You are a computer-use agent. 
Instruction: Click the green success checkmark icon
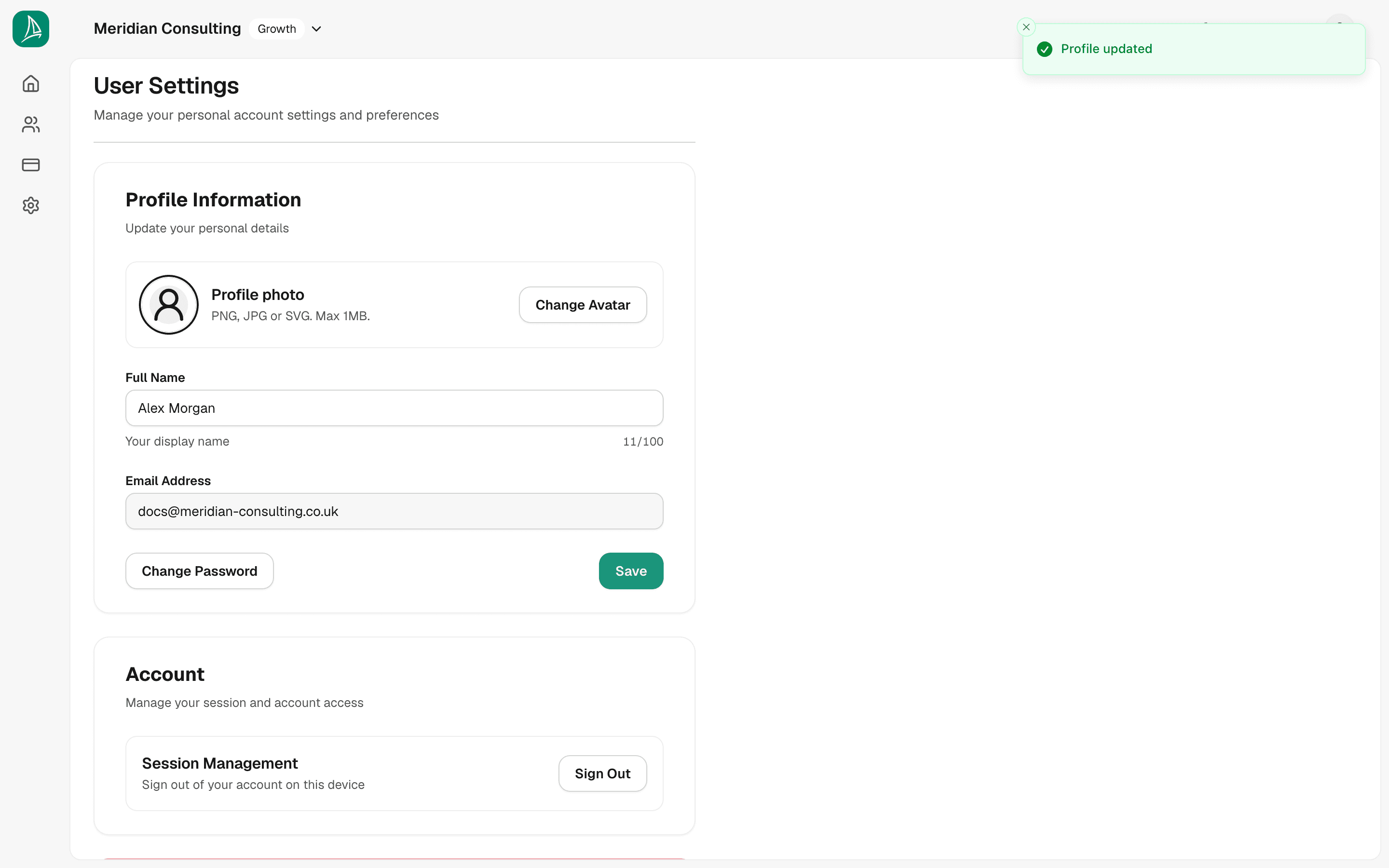(1045, 49)
